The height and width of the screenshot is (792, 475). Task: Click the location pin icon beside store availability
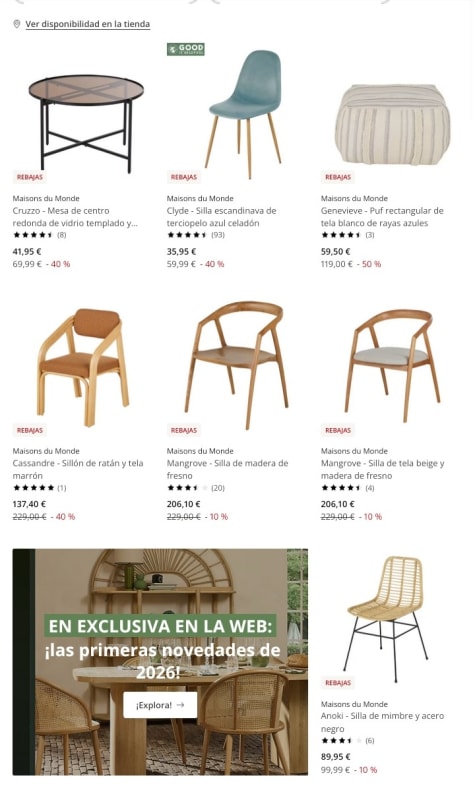17,24
